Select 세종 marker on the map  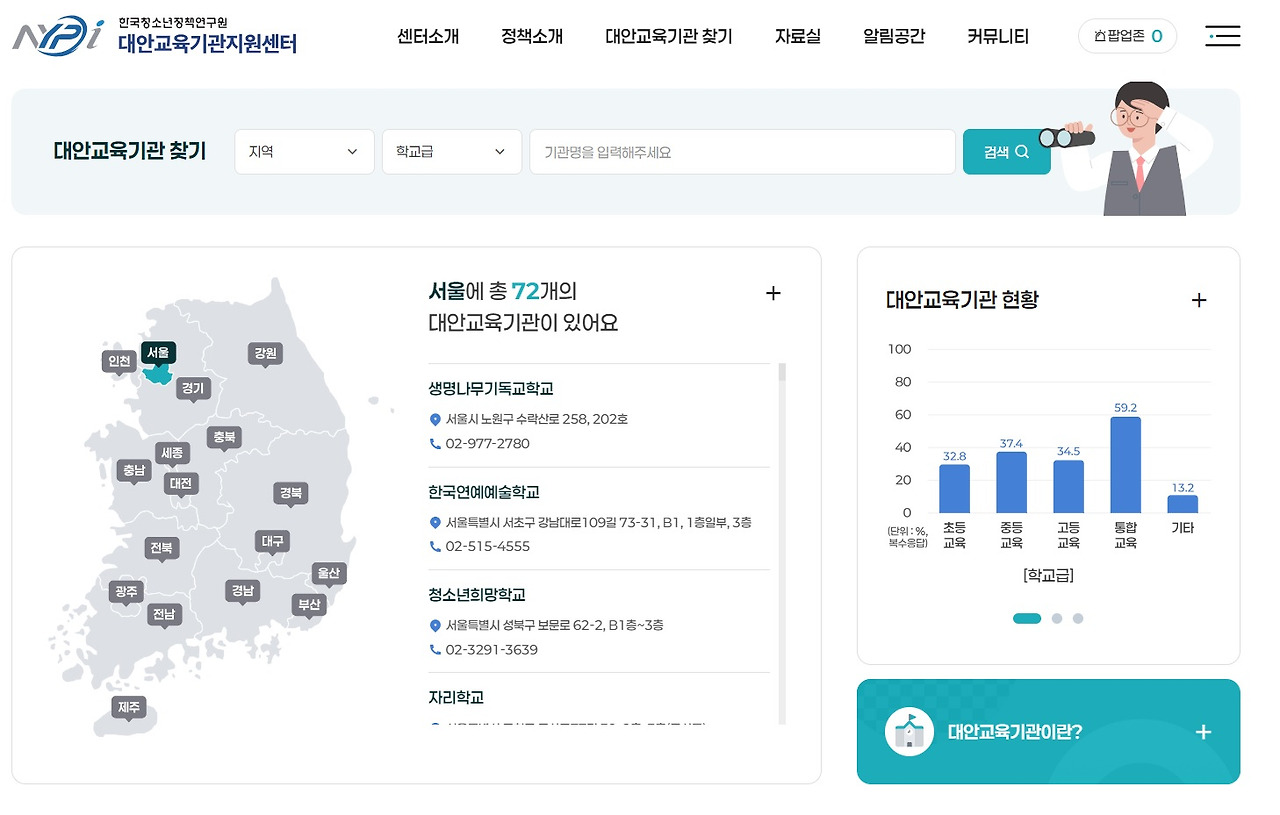172,454
